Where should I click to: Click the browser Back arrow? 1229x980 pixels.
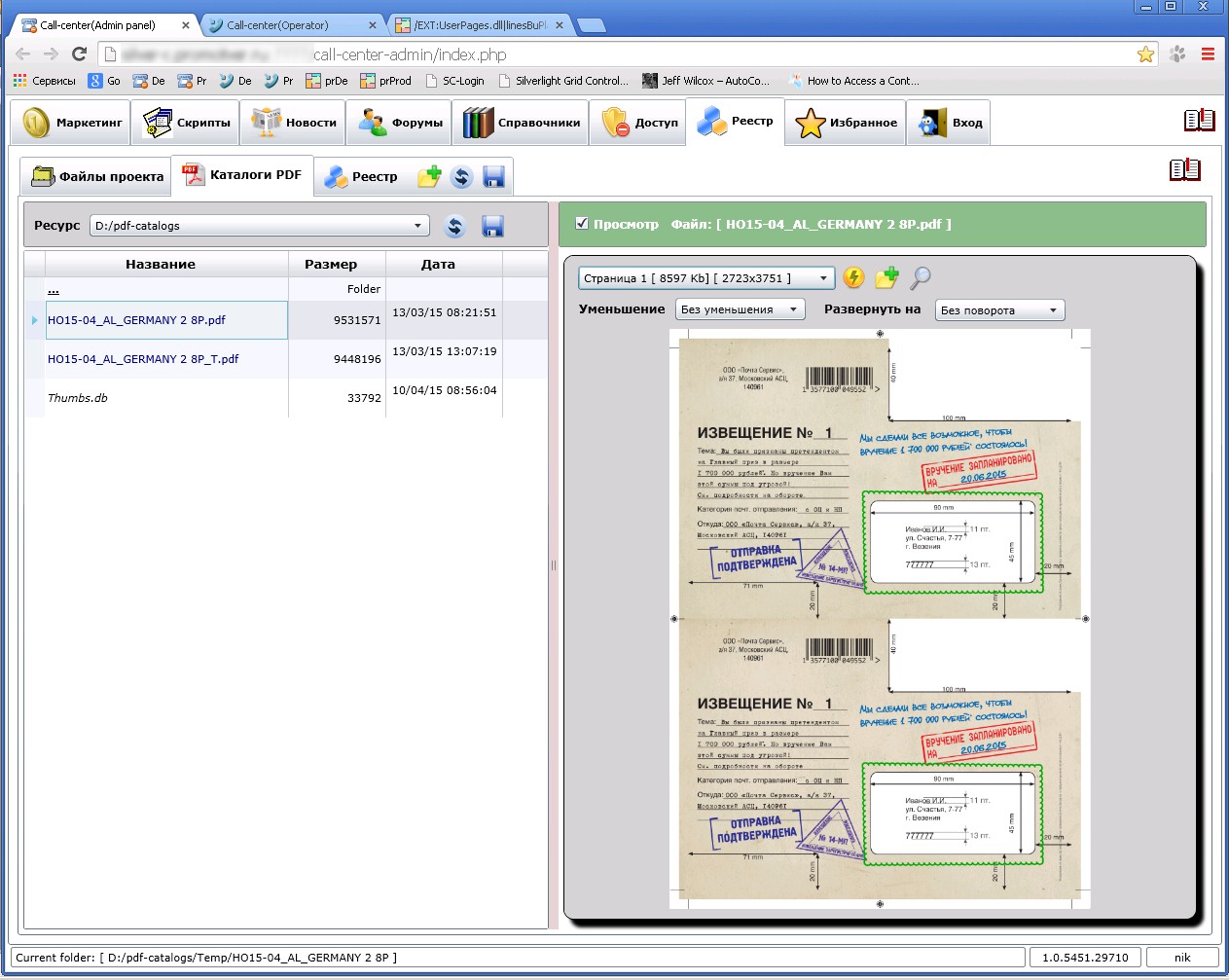click(22, 54)
